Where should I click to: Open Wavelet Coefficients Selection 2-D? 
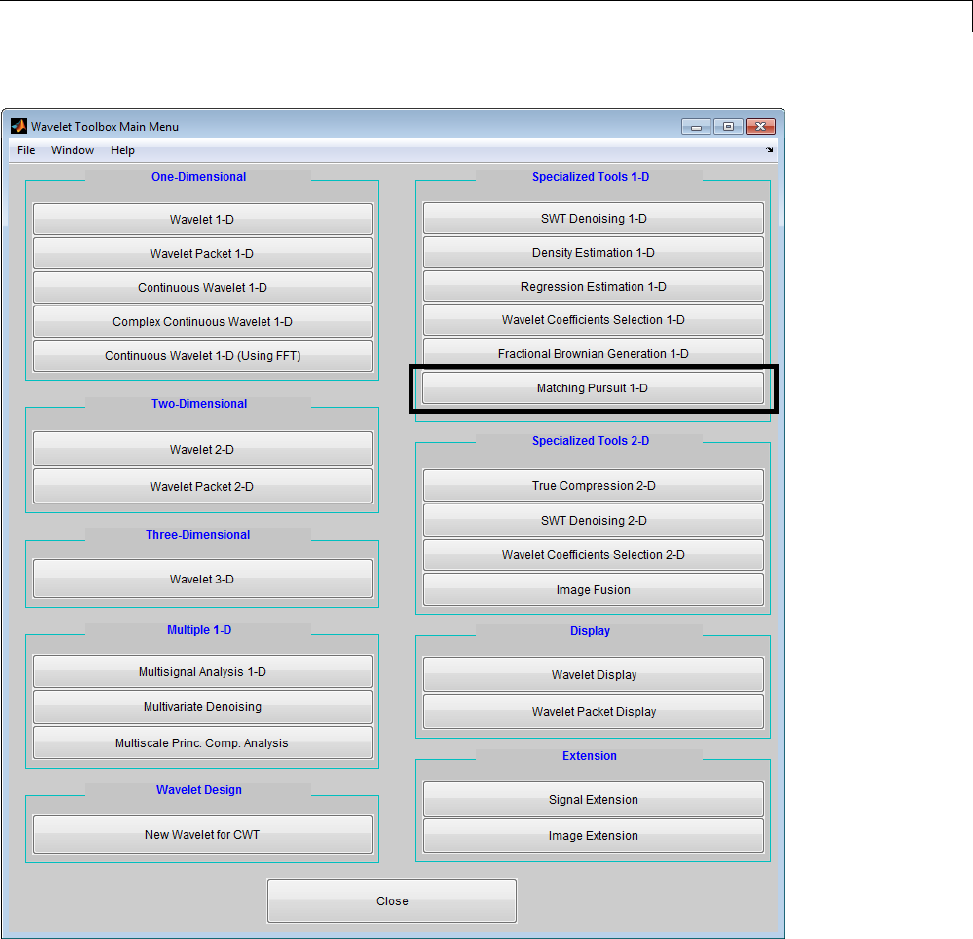[593, 554]
